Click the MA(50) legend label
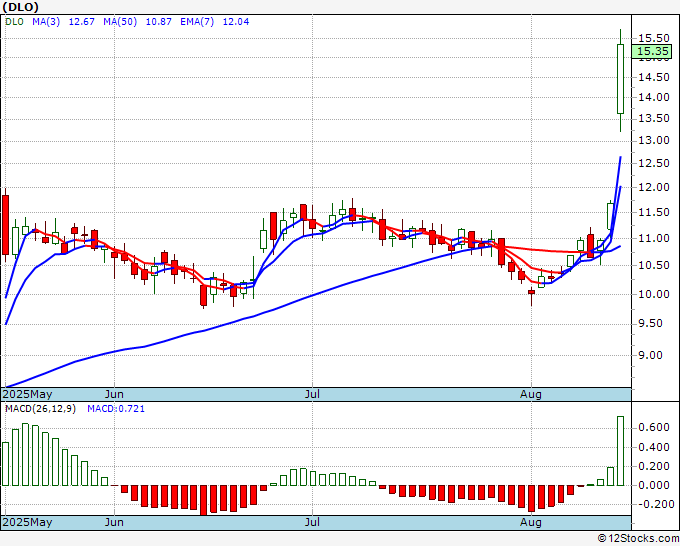The width and height of the screenshot is (680, 546). pyautogui.click(x=120, y=22)
